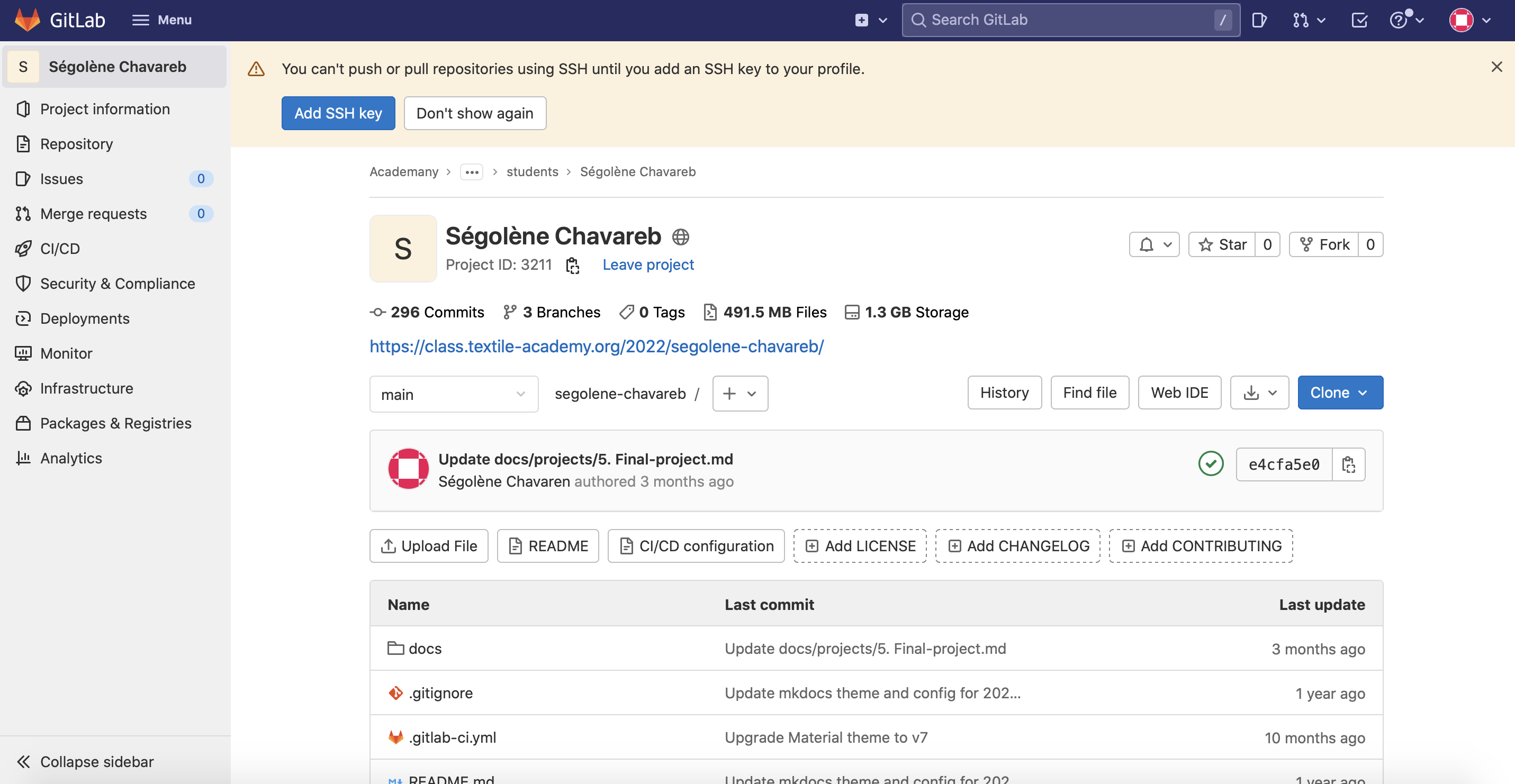The image size is (1515, 784).
Task: Click Add LICENSE
Action: [x=860, y=546]
